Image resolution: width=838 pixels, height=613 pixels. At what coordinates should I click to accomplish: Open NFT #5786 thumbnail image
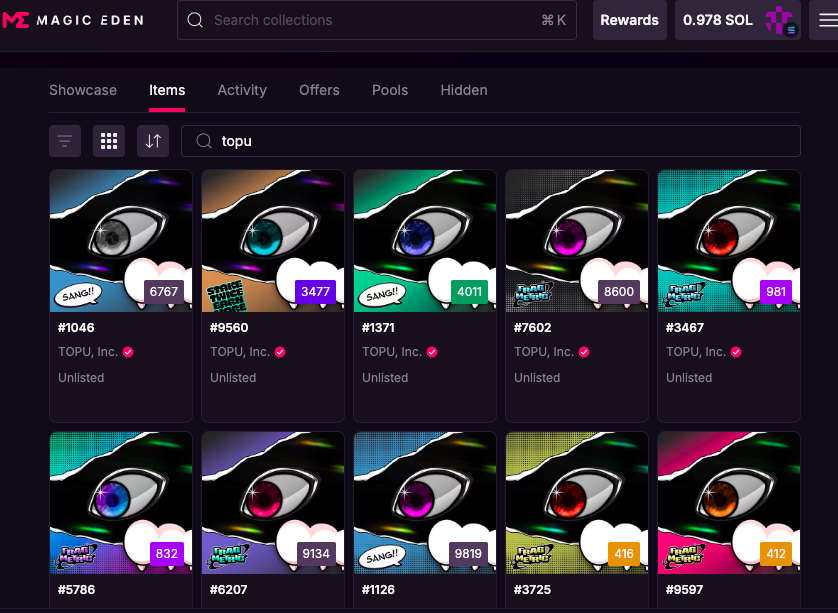(x=121, y=503)
